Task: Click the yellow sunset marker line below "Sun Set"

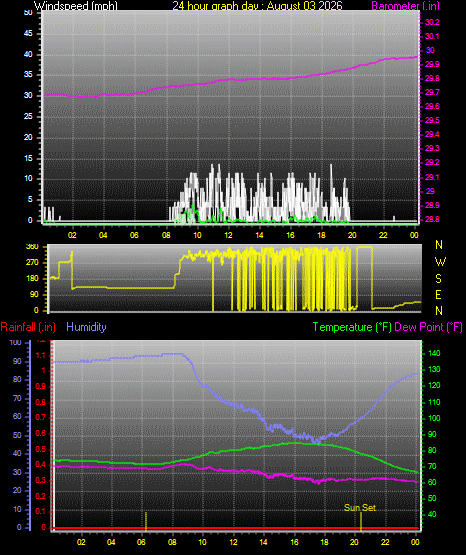Action: tap(361, 521)
